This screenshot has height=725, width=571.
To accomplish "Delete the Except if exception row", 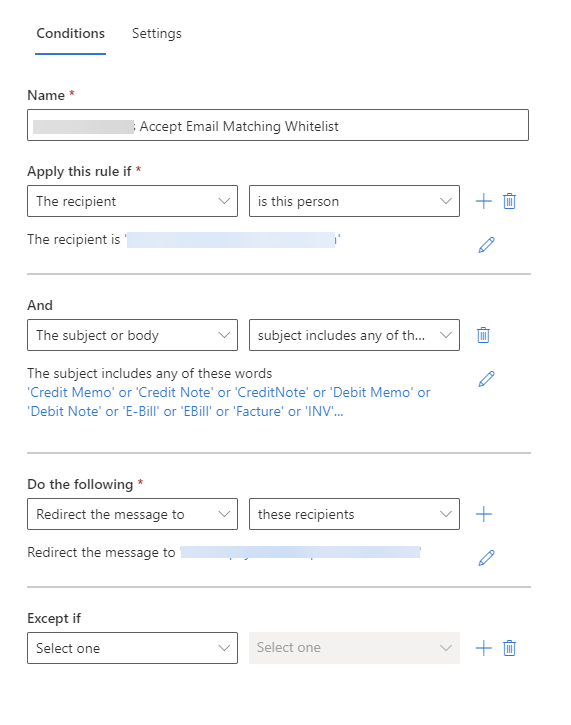I will [x=510, y=648].
